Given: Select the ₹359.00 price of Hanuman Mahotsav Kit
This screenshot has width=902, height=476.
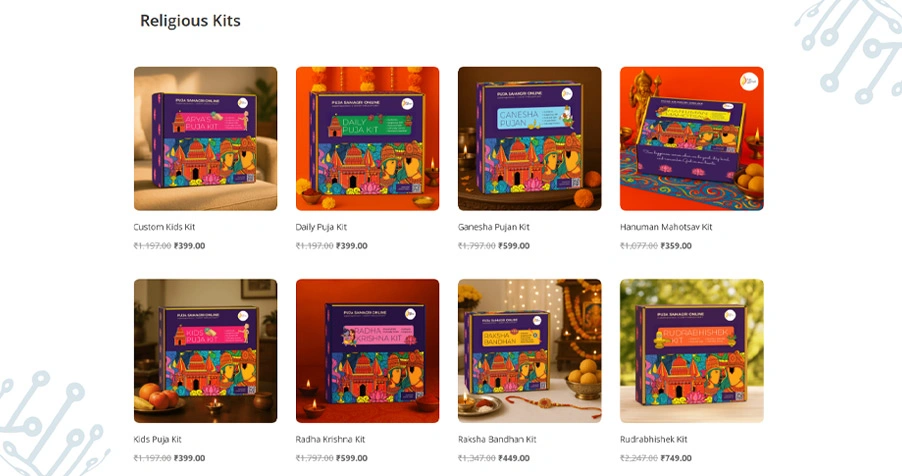Looking at the screenshot, I should click(x=676, y=246).
